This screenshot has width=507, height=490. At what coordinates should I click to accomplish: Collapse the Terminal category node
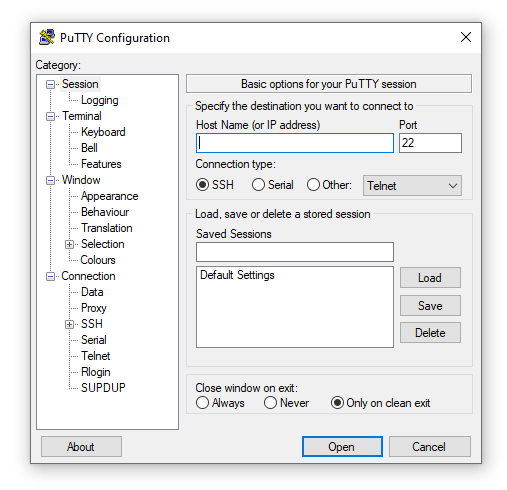50,116
